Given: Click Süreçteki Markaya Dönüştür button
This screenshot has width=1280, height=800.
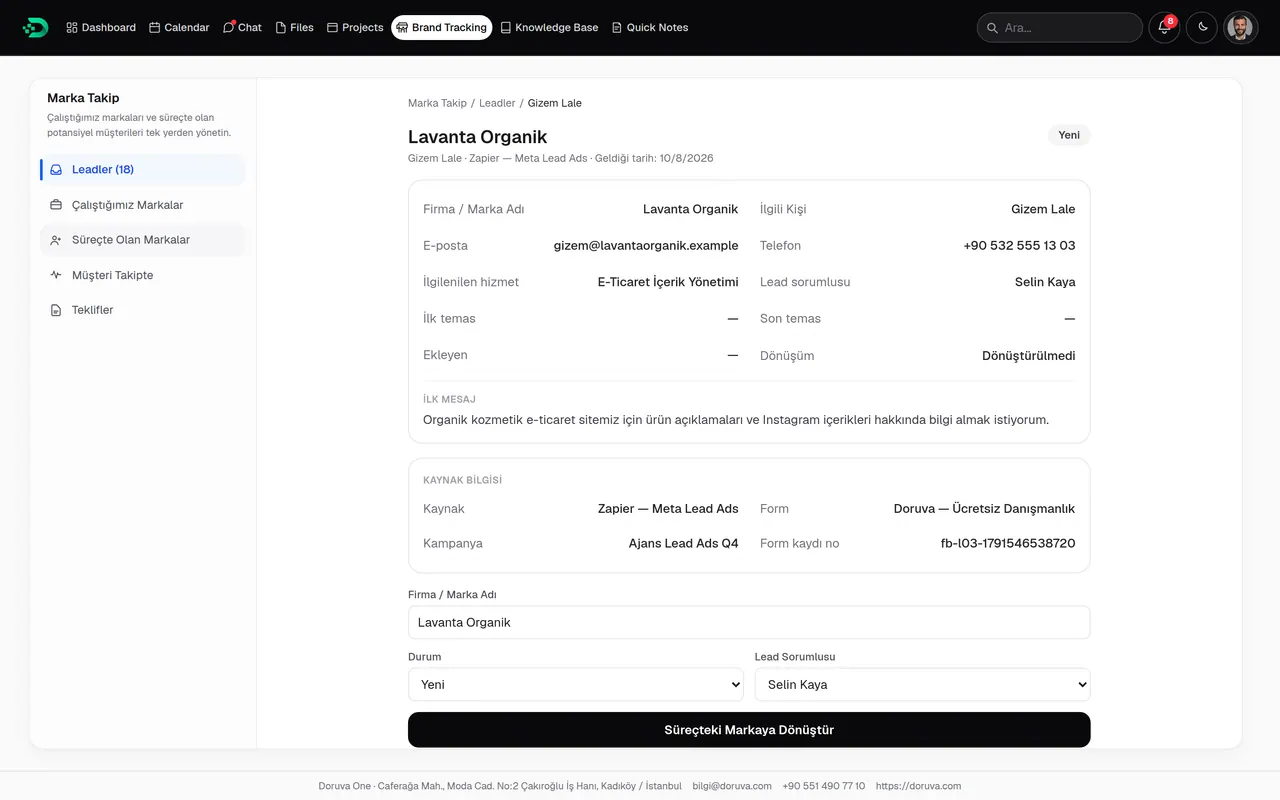Looking at the screenshot, I should [x=749, y=730].
